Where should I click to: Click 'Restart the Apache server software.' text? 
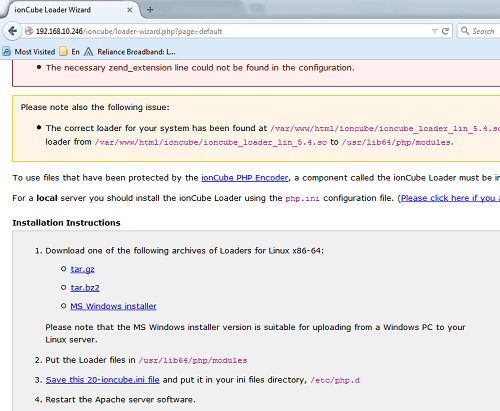[x=120, y=399]
